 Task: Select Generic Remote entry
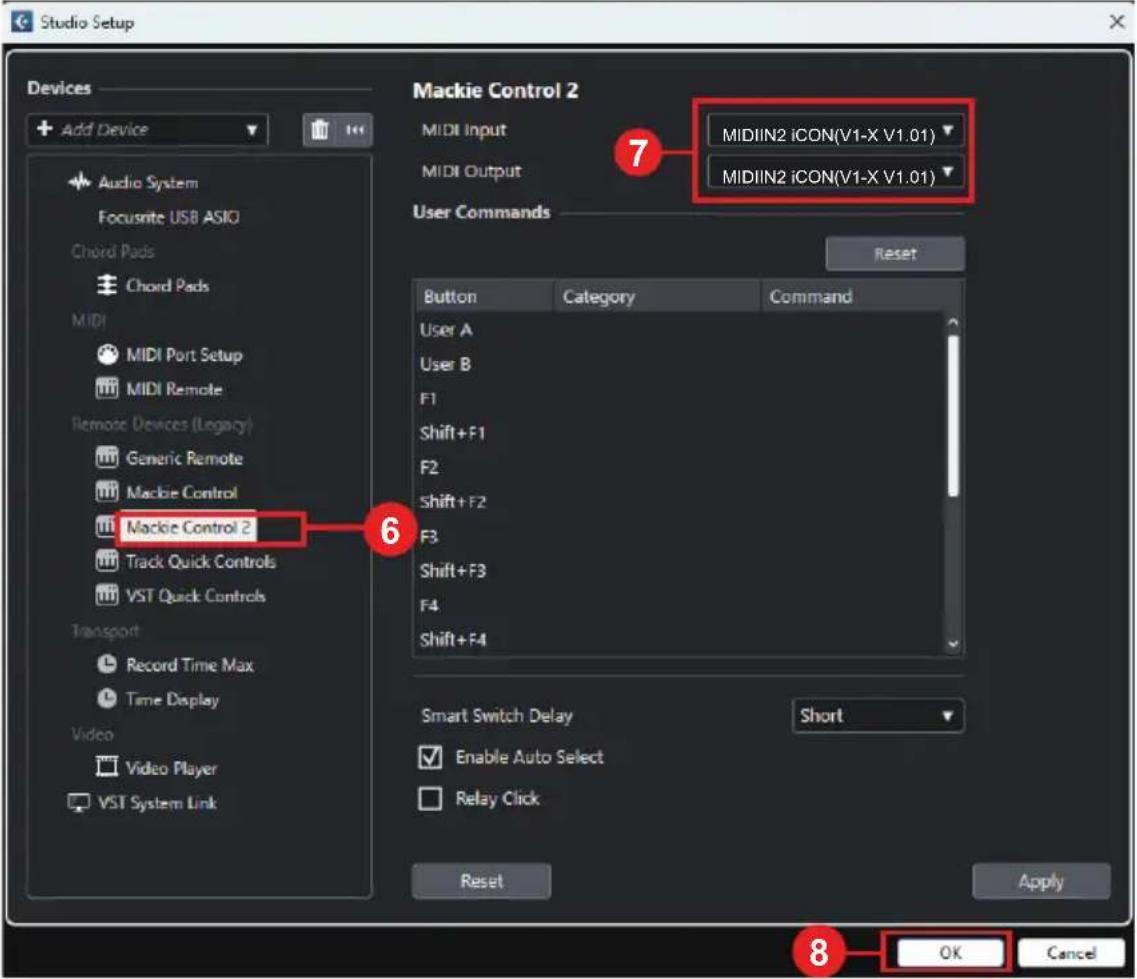coord(184,458)
